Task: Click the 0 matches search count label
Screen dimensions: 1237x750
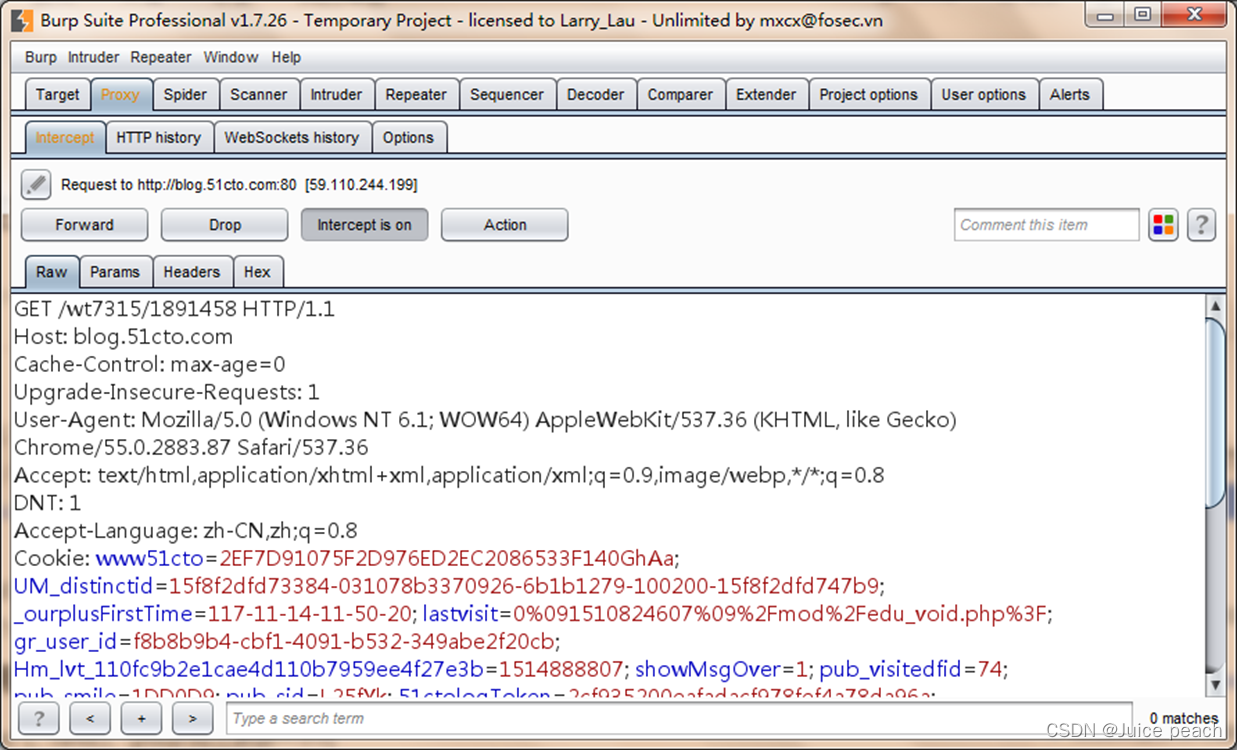Action: pos(1184,718)
